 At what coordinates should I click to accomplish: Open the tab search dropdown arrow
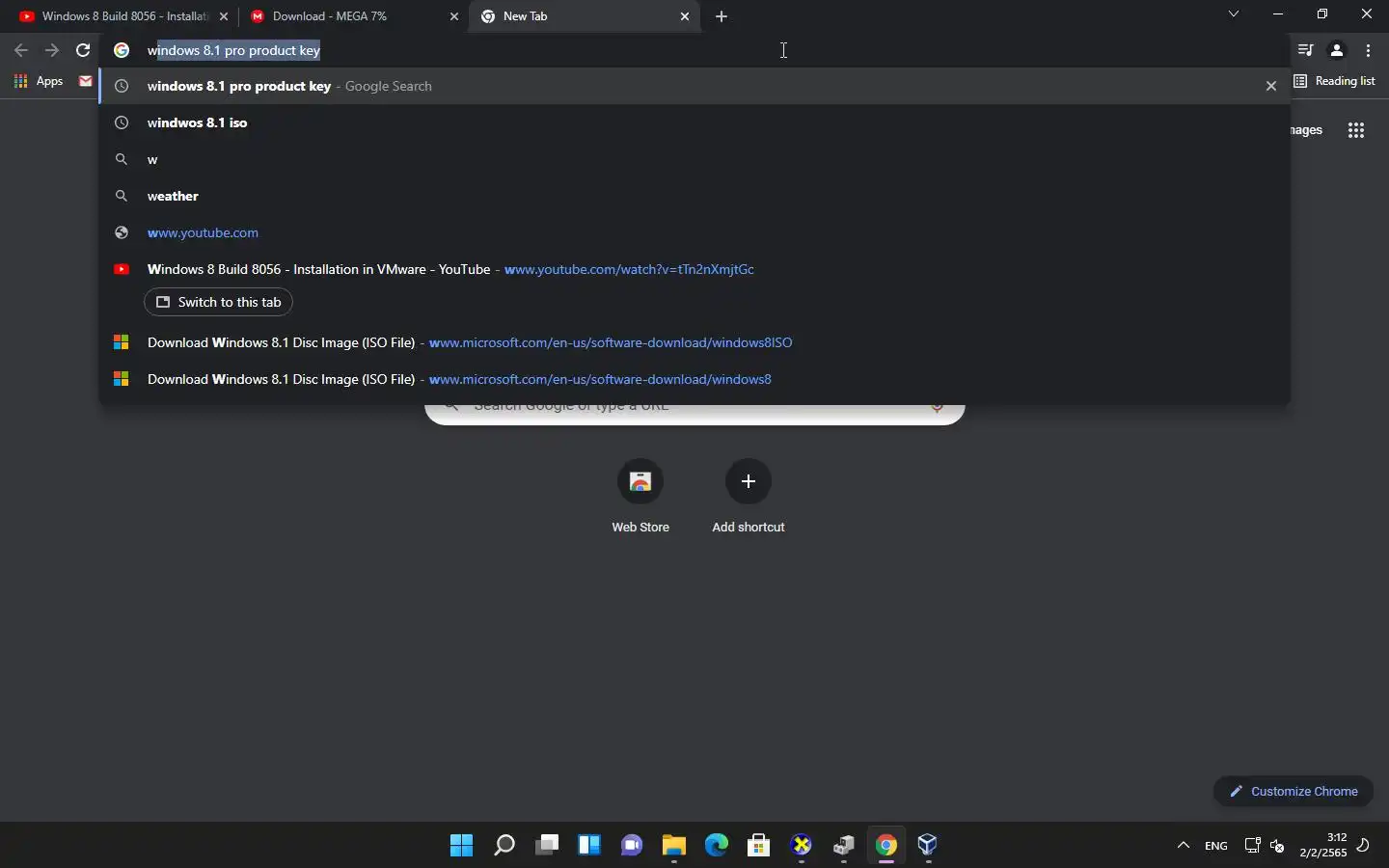(x=1234, y=14)
